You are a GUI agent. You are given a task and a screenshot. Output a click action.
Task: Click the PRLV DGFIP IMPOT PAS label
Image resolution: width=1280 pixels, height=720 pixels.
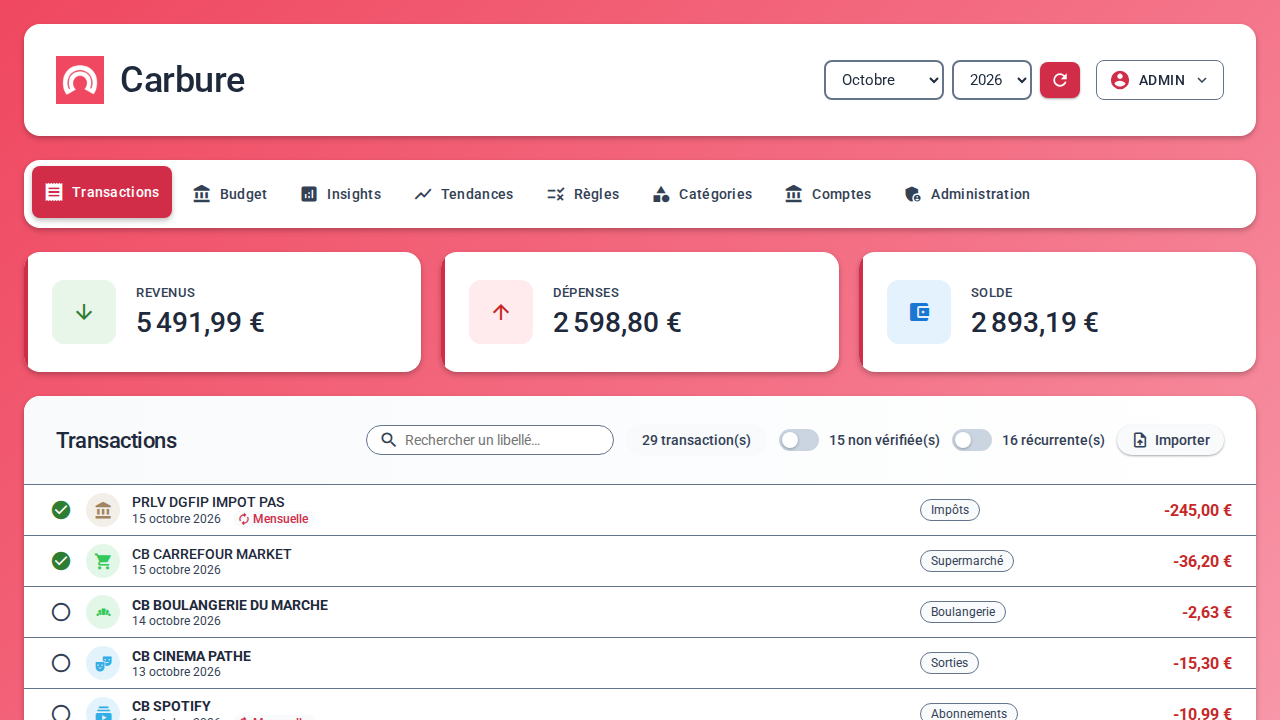[x=208, y=502]
